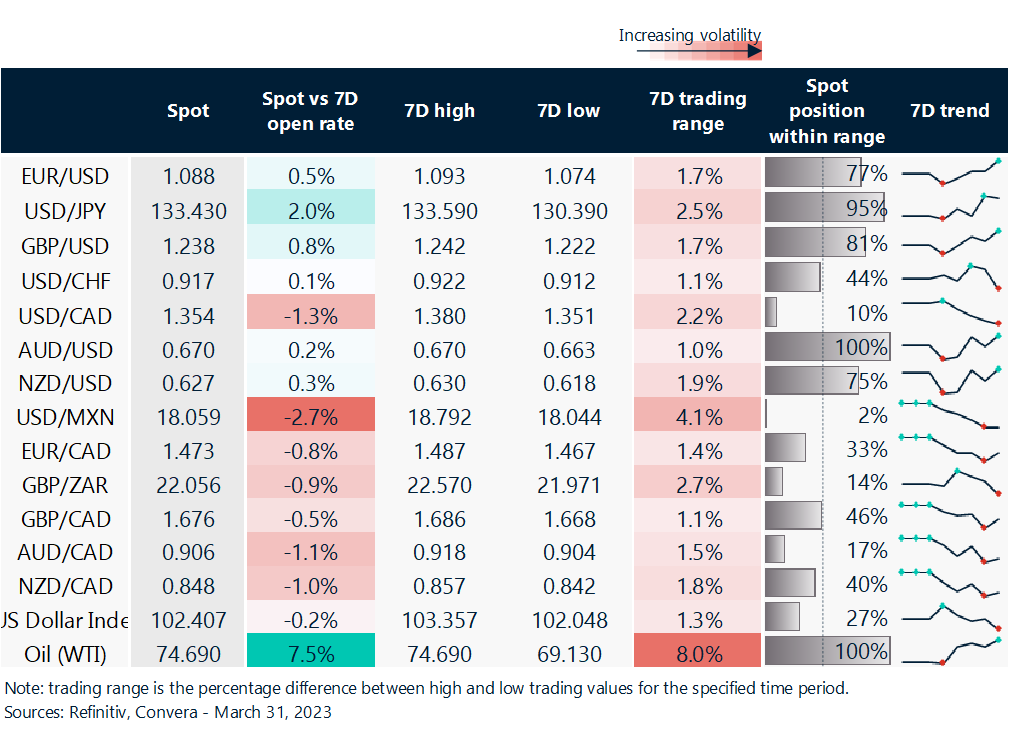Screen dimensions: 1010x737
Task: Click the 7D trading range header
Action: 698,111
